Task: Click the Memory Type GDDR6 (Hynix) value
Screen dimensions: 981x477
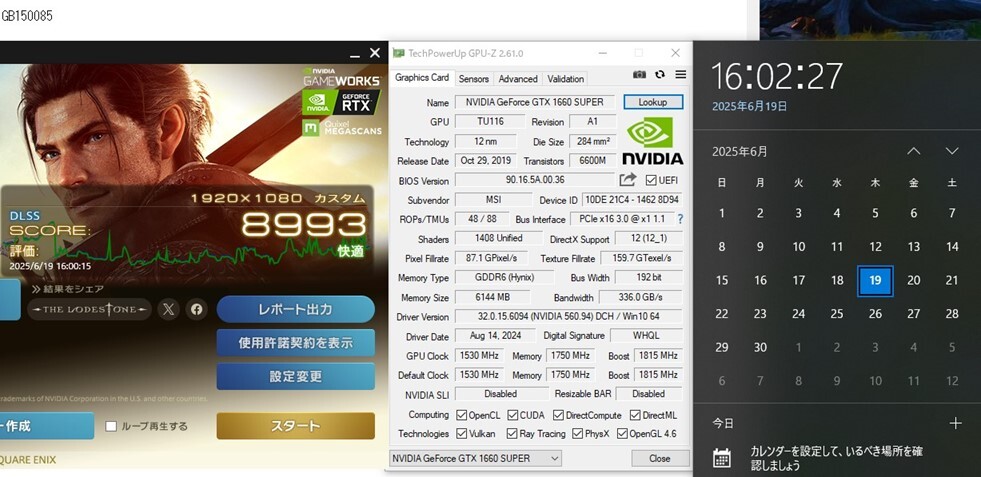Action: click(x=504, y=277)
